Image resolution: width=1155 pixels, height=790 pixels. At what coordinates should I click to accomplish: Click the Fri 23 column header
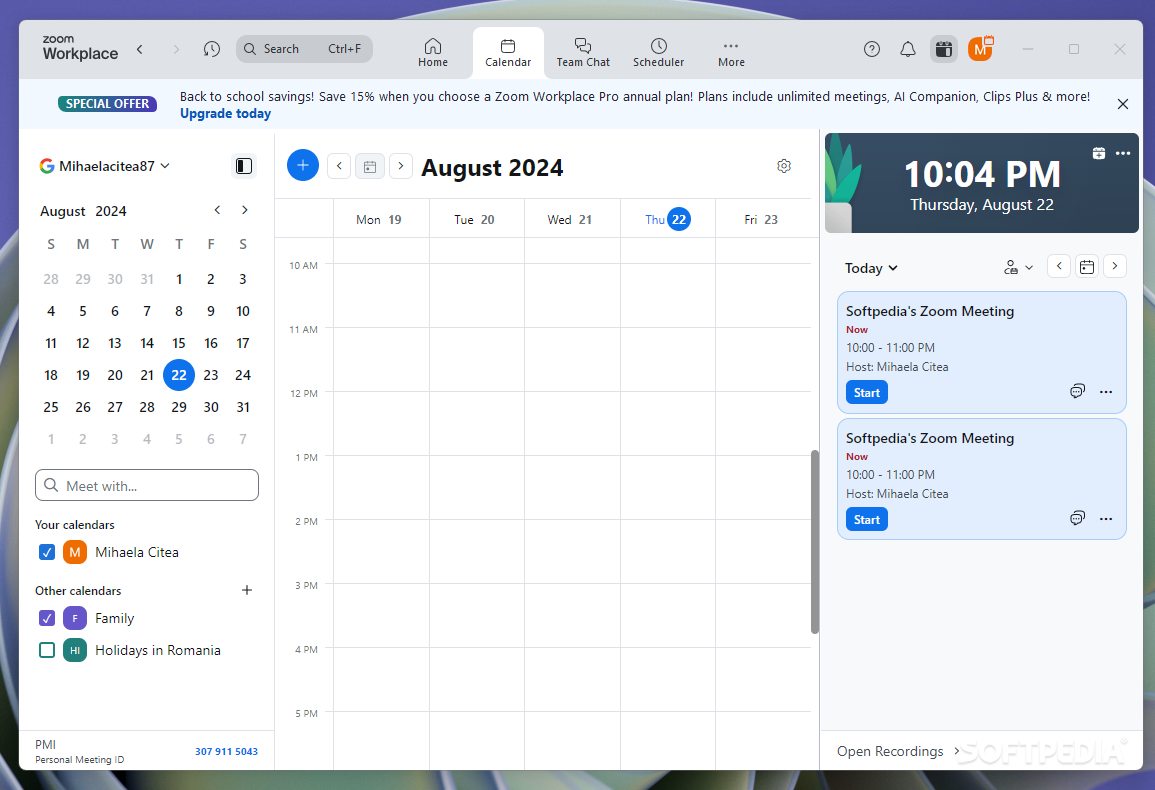point(761,220)
